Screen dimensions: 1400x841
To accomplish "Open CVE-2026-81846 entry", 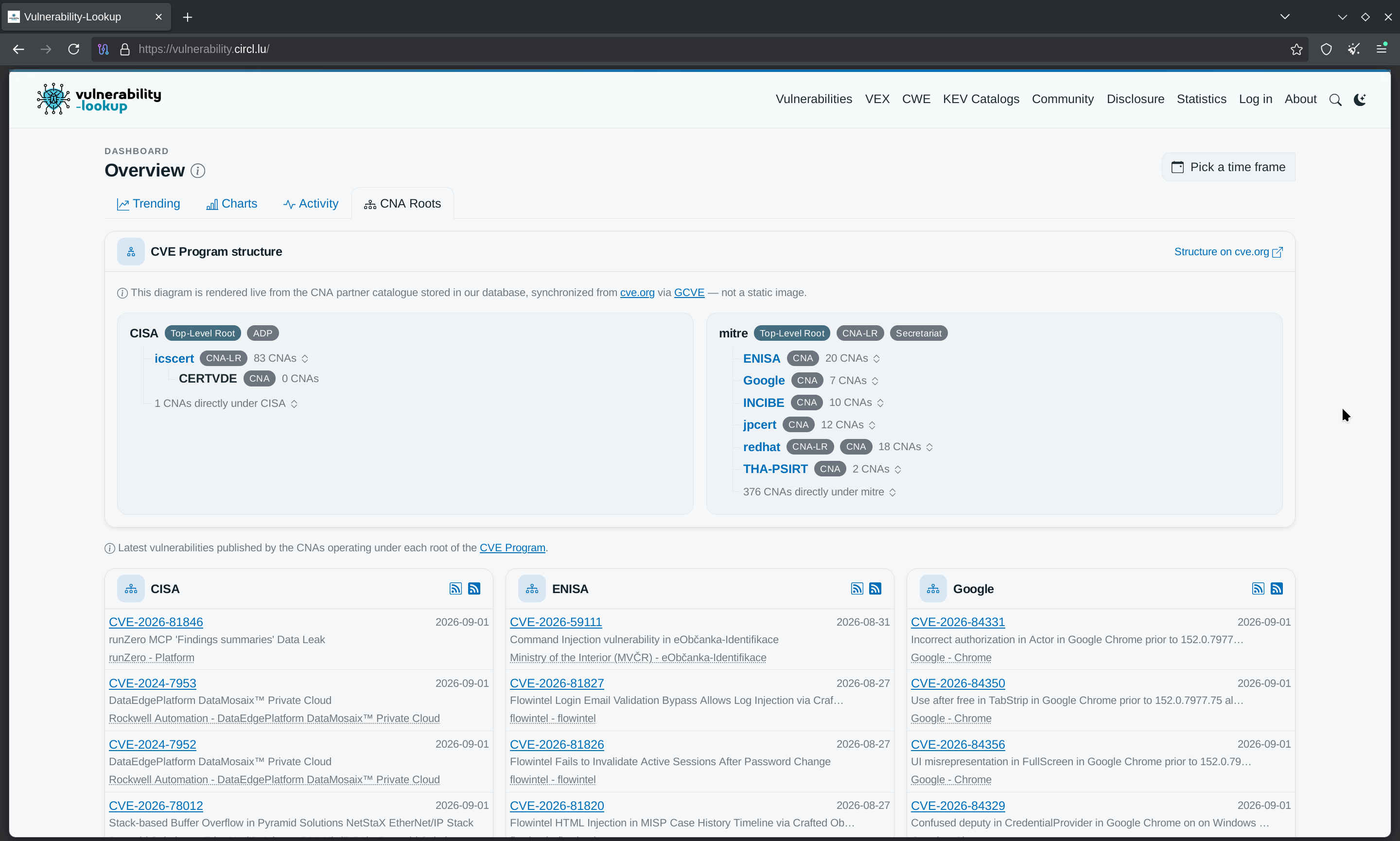I will pos(156,622).
